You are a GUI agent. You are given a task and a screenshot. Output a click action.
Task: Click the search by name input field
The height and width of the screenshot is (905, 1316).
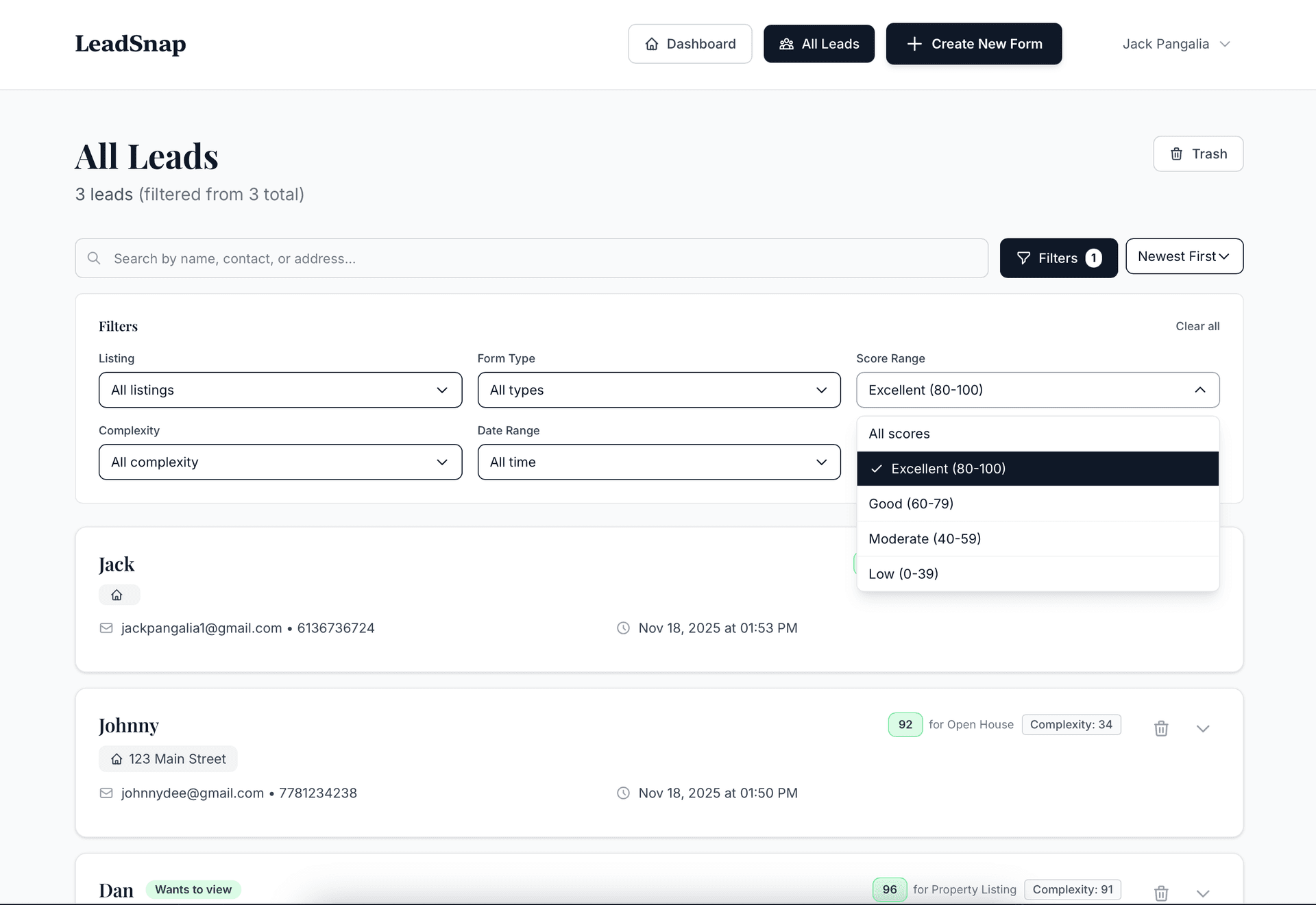pyautogui.click(x=480, y=258)
